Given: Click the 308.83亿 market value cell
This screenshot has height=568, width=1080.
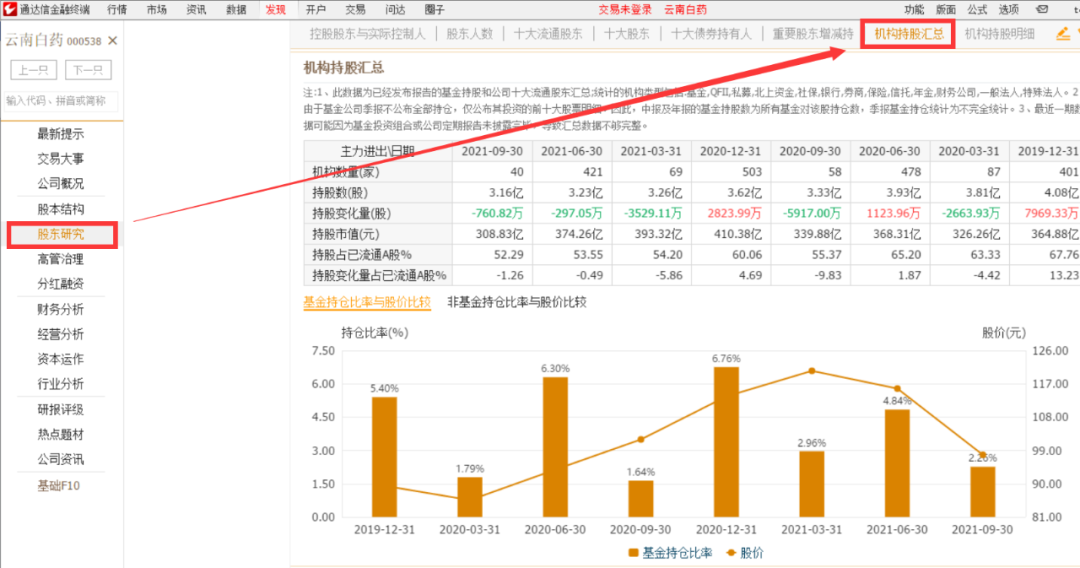Looking at the screenshot, I should (492, 234).
